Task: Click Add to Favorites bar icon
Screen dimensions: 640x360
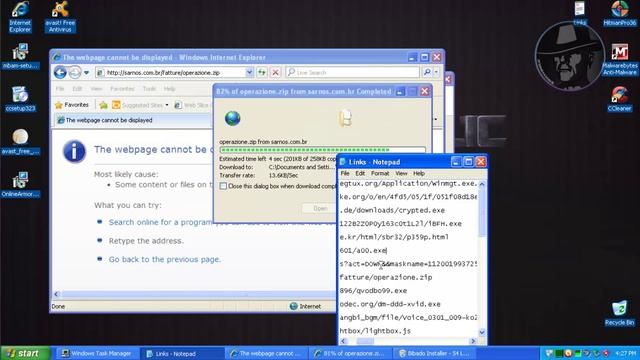Action: coord(104,105)
